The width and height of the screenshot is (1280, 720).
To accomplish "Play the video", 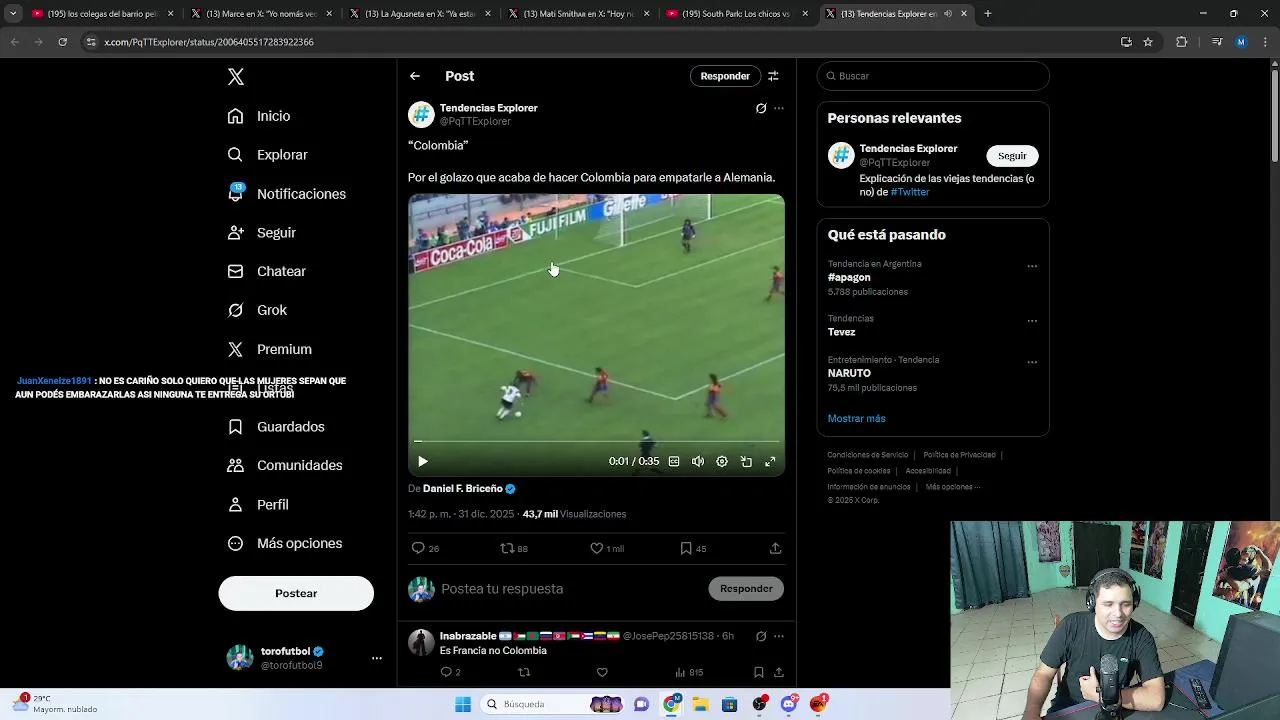I will point(423,461).
